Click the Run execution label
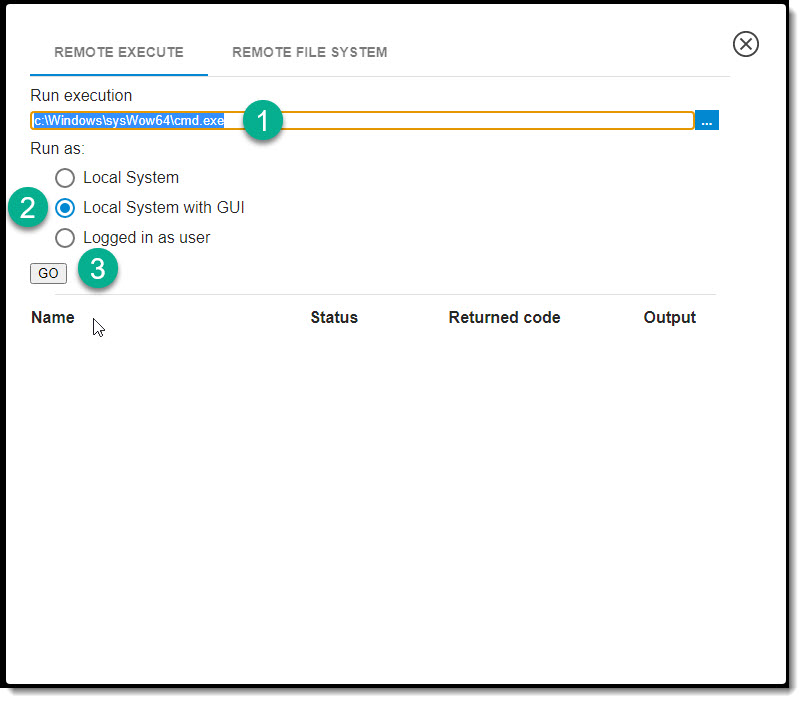The width and height of the screenshot is (804, 703). coord(80,95)
